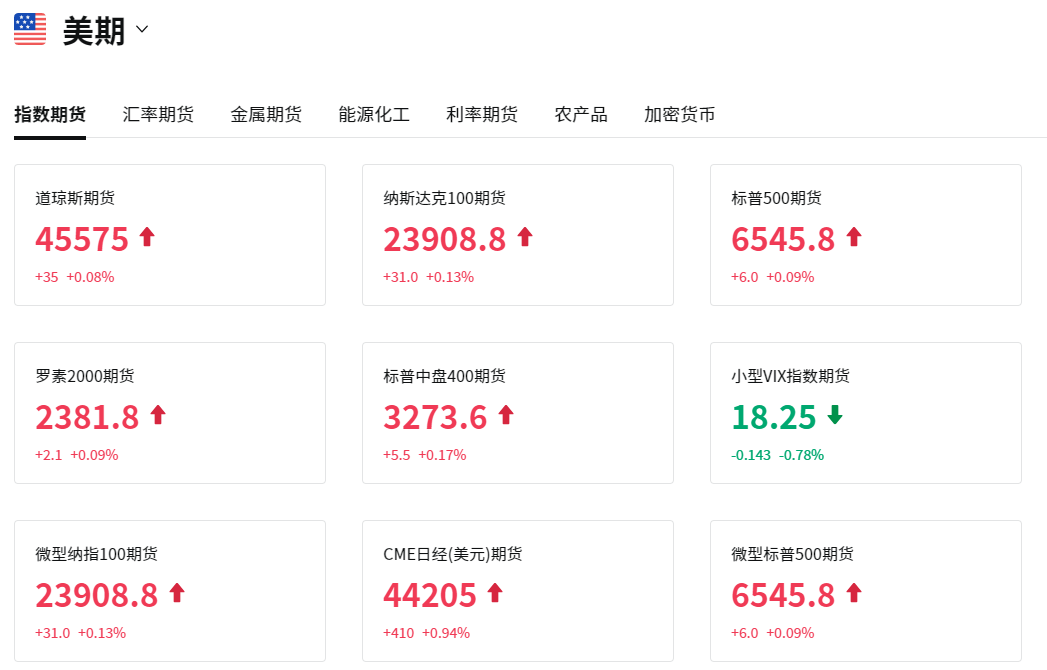The image size is (1047, 670).
Task: Click the 美期 heading text
Action: [x=93, y=31]
